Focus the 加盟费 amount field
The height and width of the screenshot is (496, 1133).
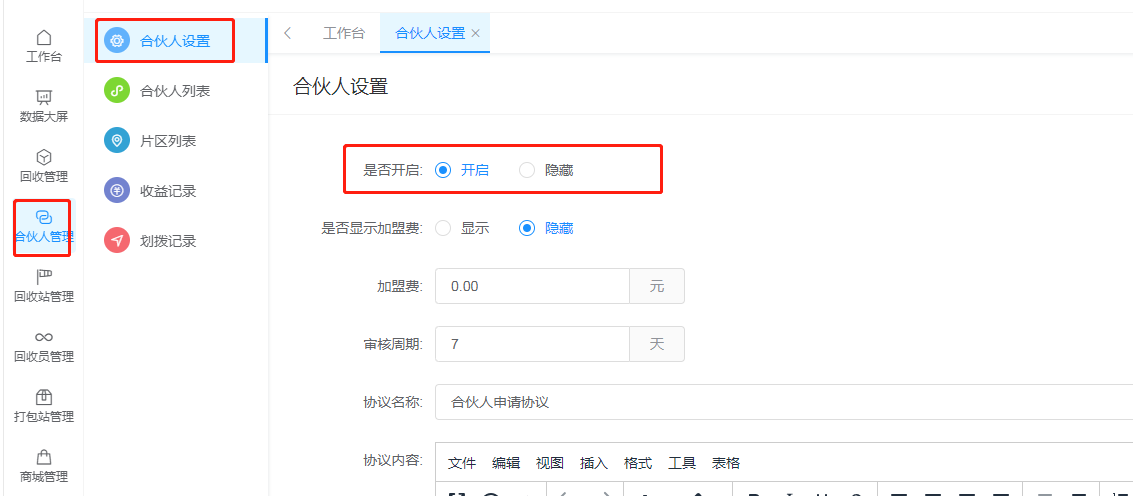pyautogui.click(x=533, y=286)
